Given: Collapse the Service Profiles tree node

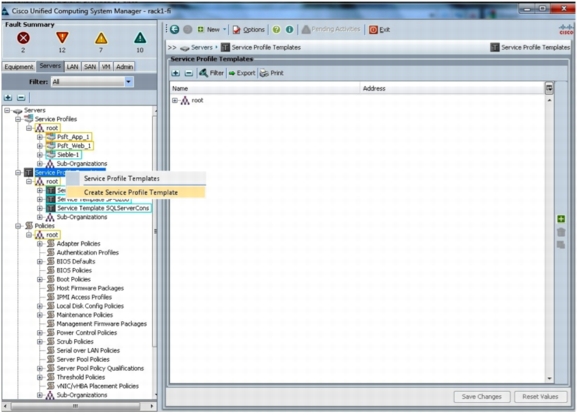Looking at the screenshot, I should pyautogui.click(x=18, y=119).
